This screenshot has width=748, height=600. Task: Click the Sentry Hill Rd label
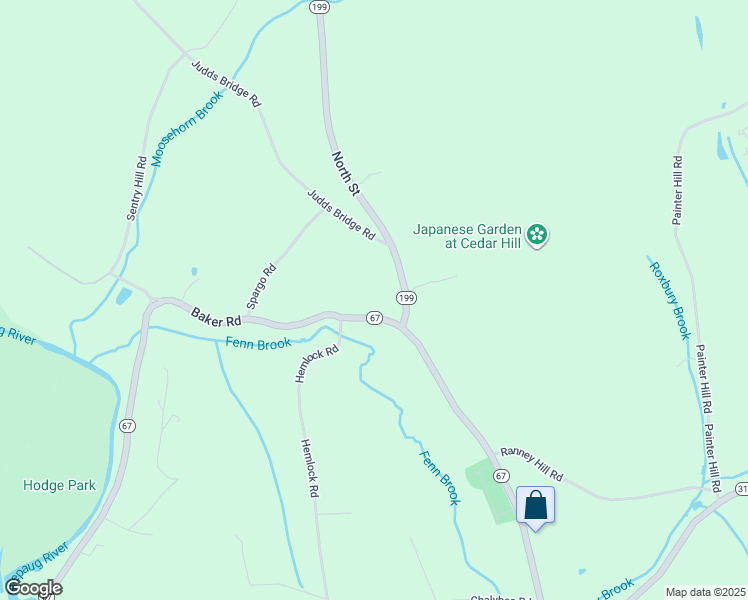[137, 188]
